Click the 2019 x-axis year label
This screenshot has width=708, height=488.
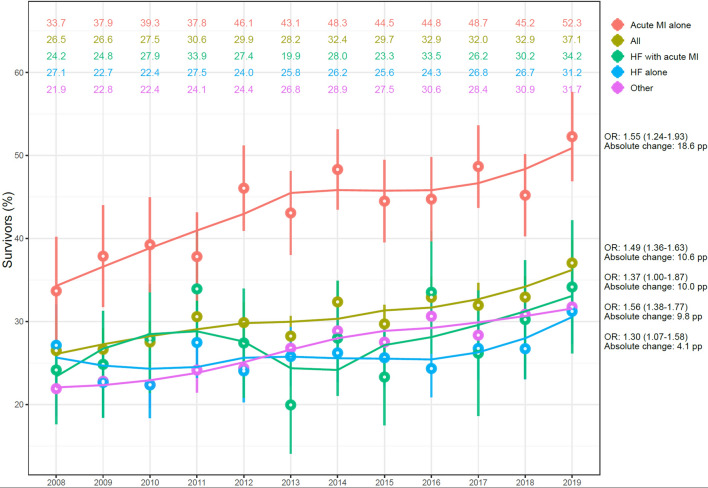572,479
